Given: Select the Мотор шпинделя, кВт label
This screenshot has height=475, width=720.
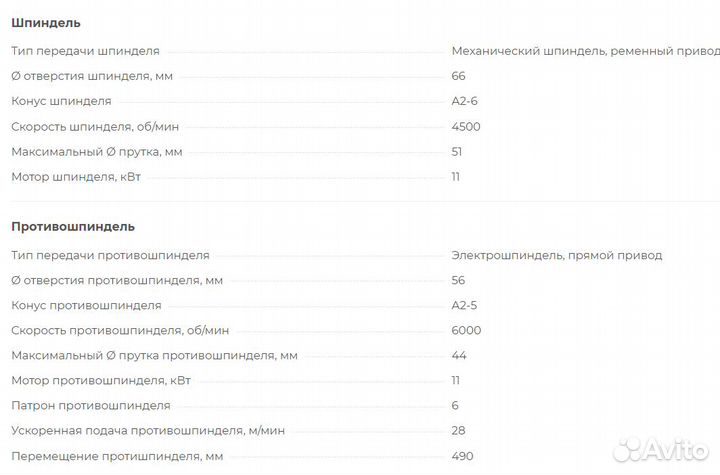Looking at the screenshot, I should click(84, 177).
